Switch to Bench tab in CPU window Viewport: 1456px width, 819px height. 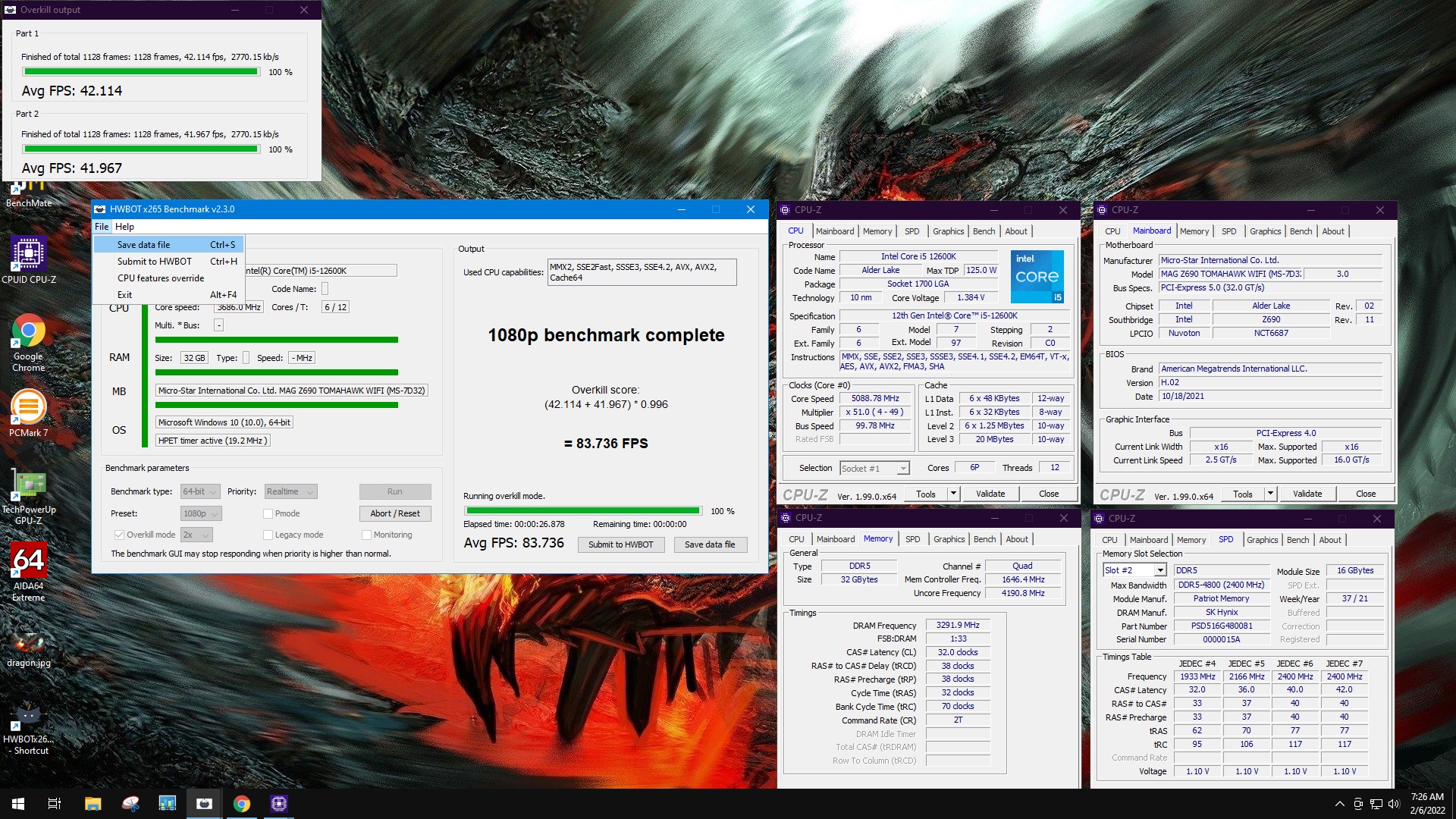984,231
